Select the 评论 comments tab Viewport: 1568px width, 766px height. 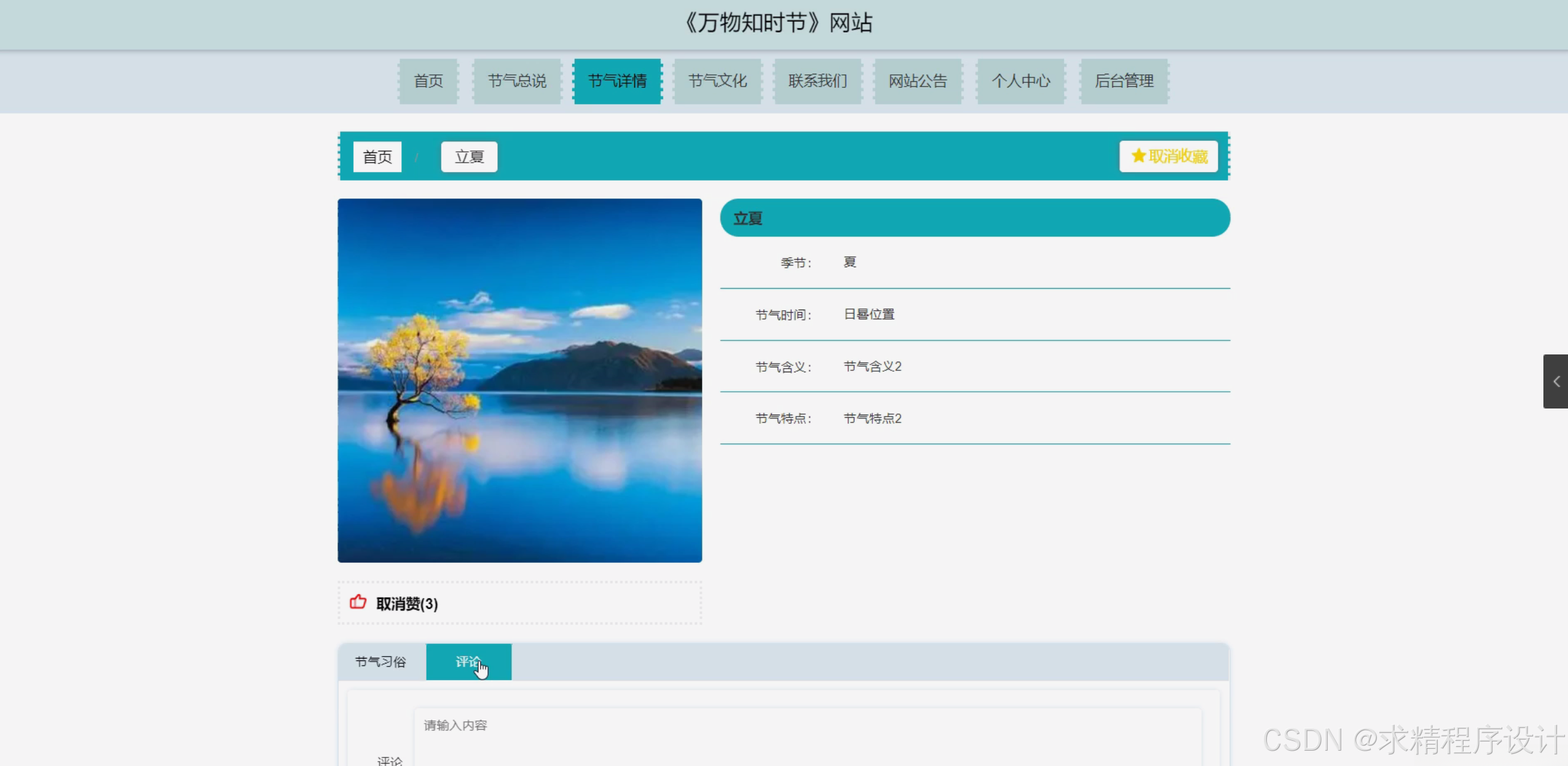pos(468,662)
